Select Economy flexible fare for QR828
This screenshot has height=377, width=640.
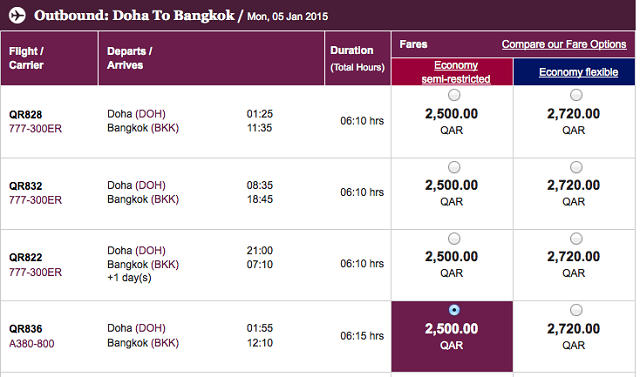pyautogui.click(x=576, y=95)
